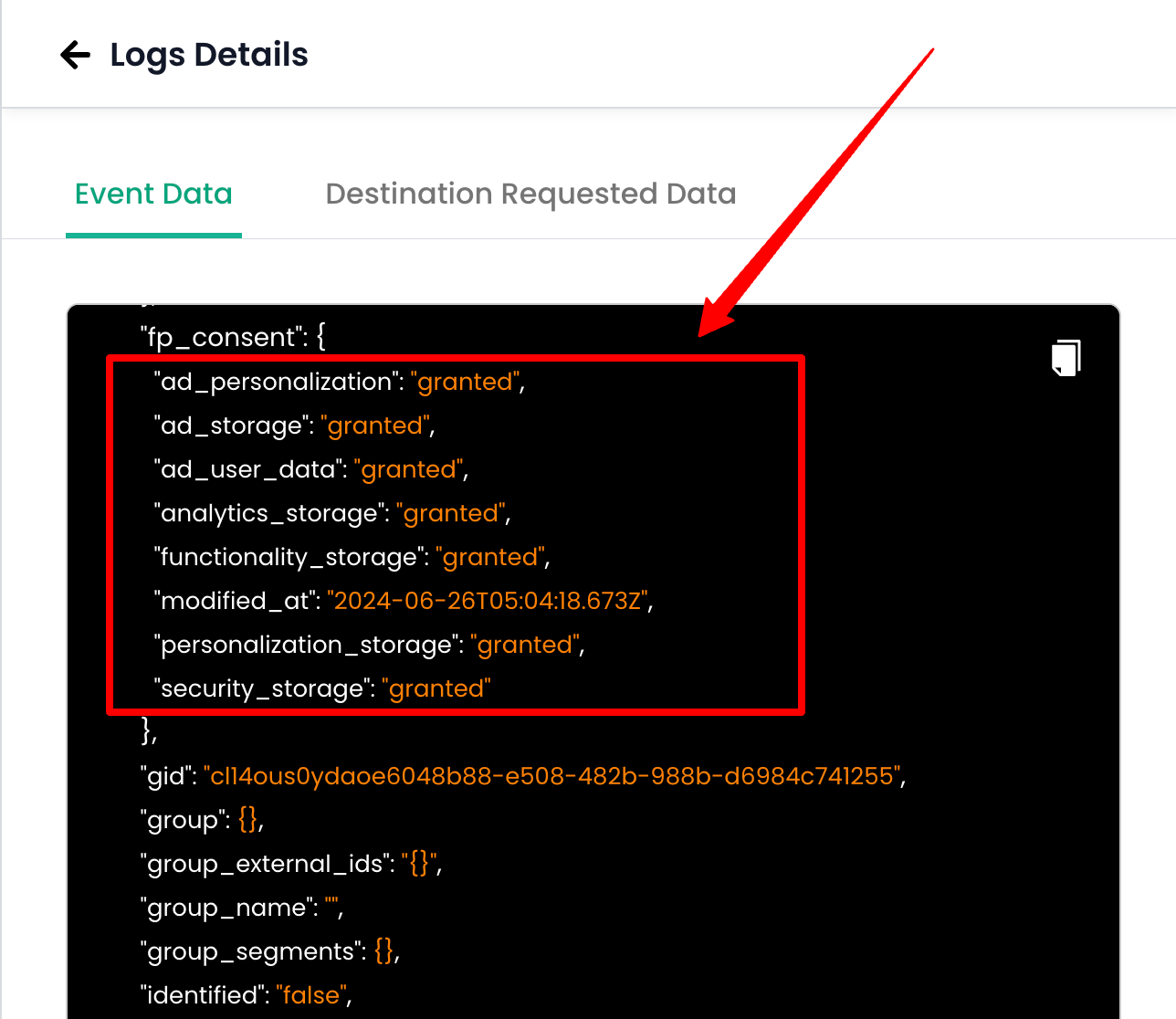Select the group_external_ids value
Viewport: 1176px width, 1019px height.
(420, 864)
